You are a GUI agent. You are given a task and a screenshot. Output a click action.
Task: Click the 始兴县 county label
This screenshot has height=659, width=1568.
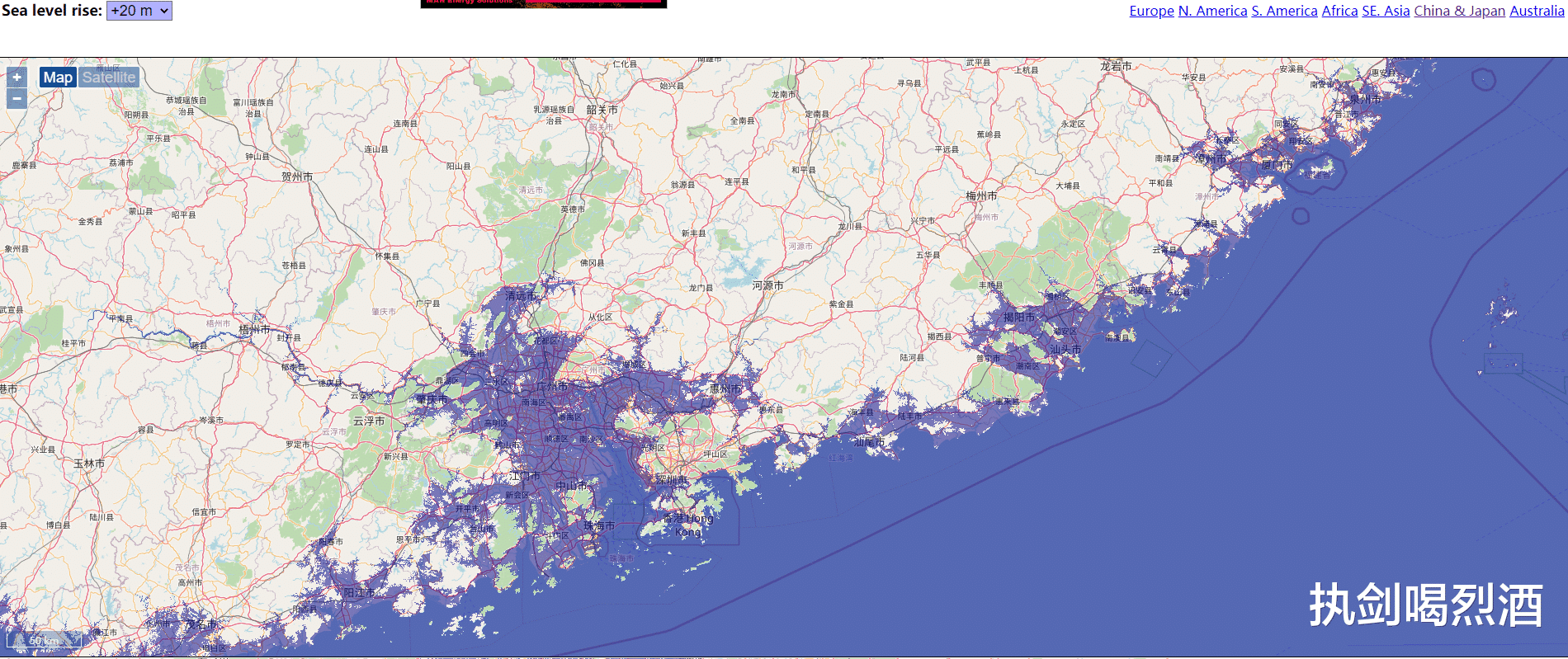(672, 86)
